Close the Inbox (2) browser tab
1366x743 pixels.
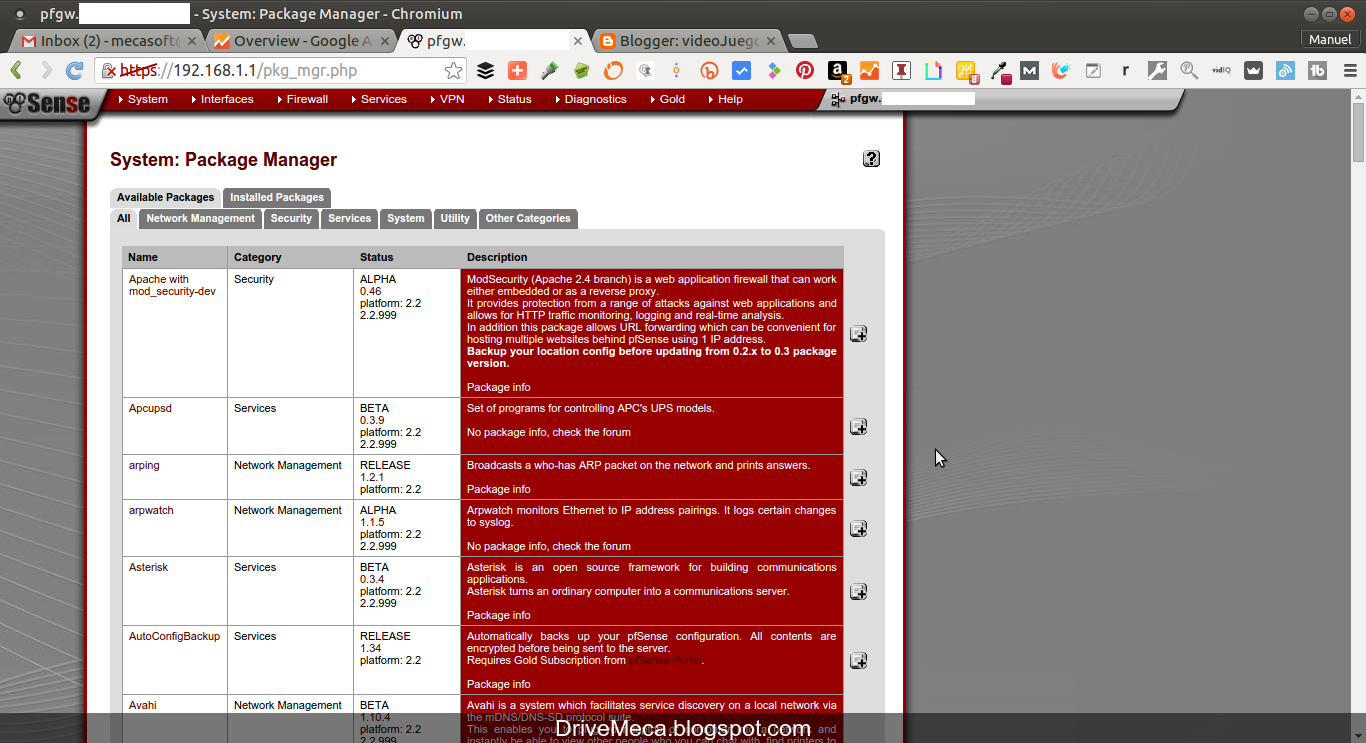tap(192, 41)
